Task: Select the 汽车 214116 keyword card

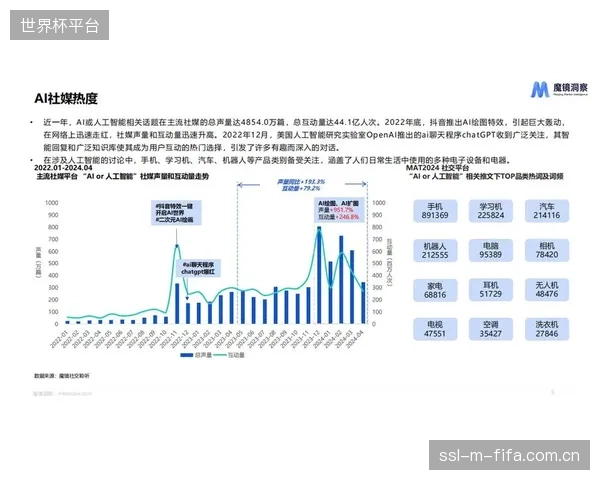Action: pos(546,211)
